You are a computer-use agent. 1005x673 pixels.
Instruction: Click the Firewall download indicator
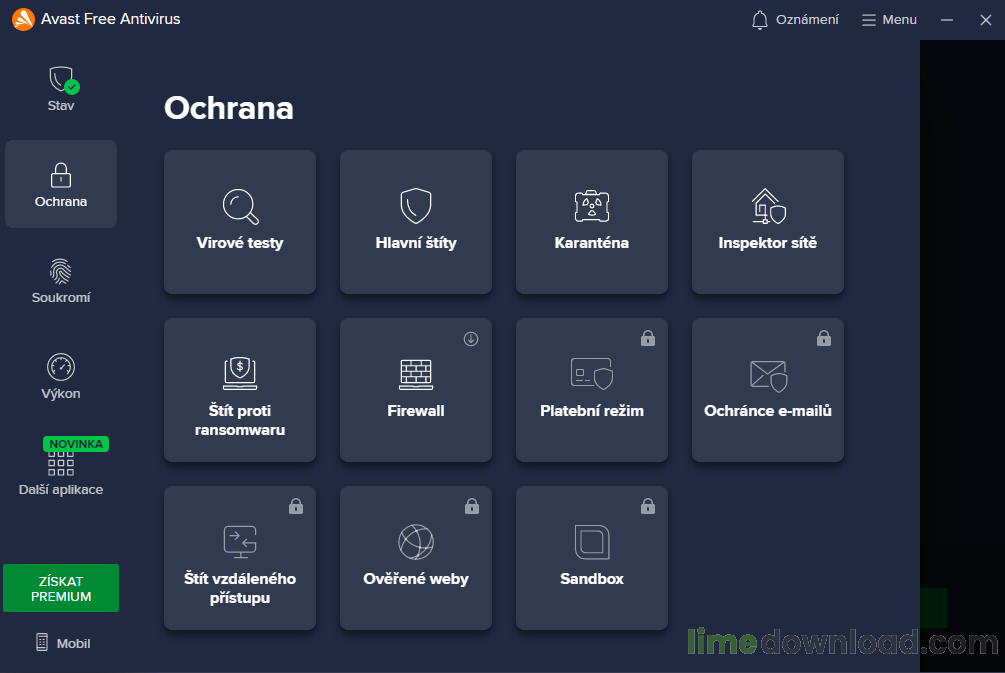point(471,339)
